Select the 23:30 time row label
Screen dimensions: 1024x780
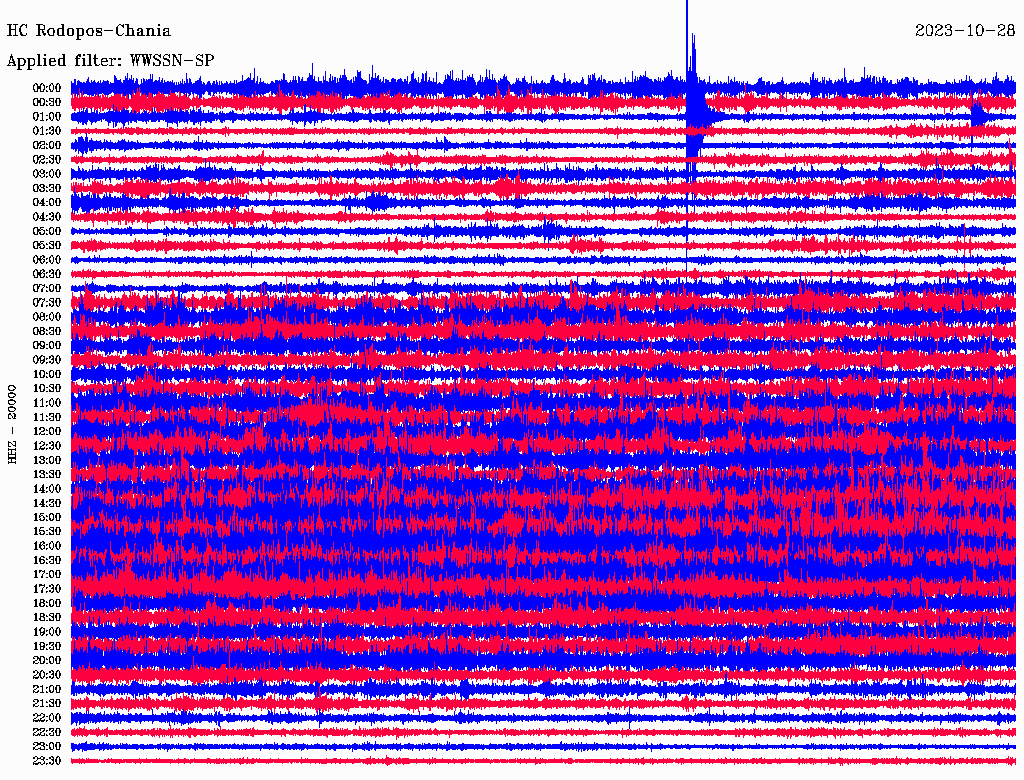(47, 761)
